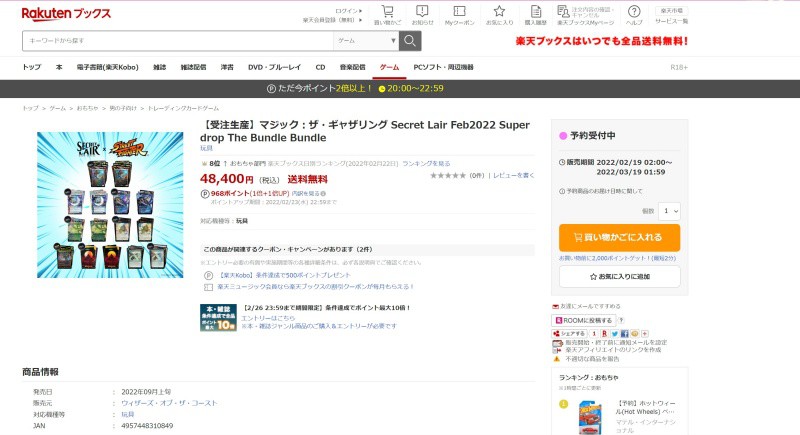
Task: Switch to the DVD・ブルーレイ tab
Action: pyautogui.click(x=274, y=67)
